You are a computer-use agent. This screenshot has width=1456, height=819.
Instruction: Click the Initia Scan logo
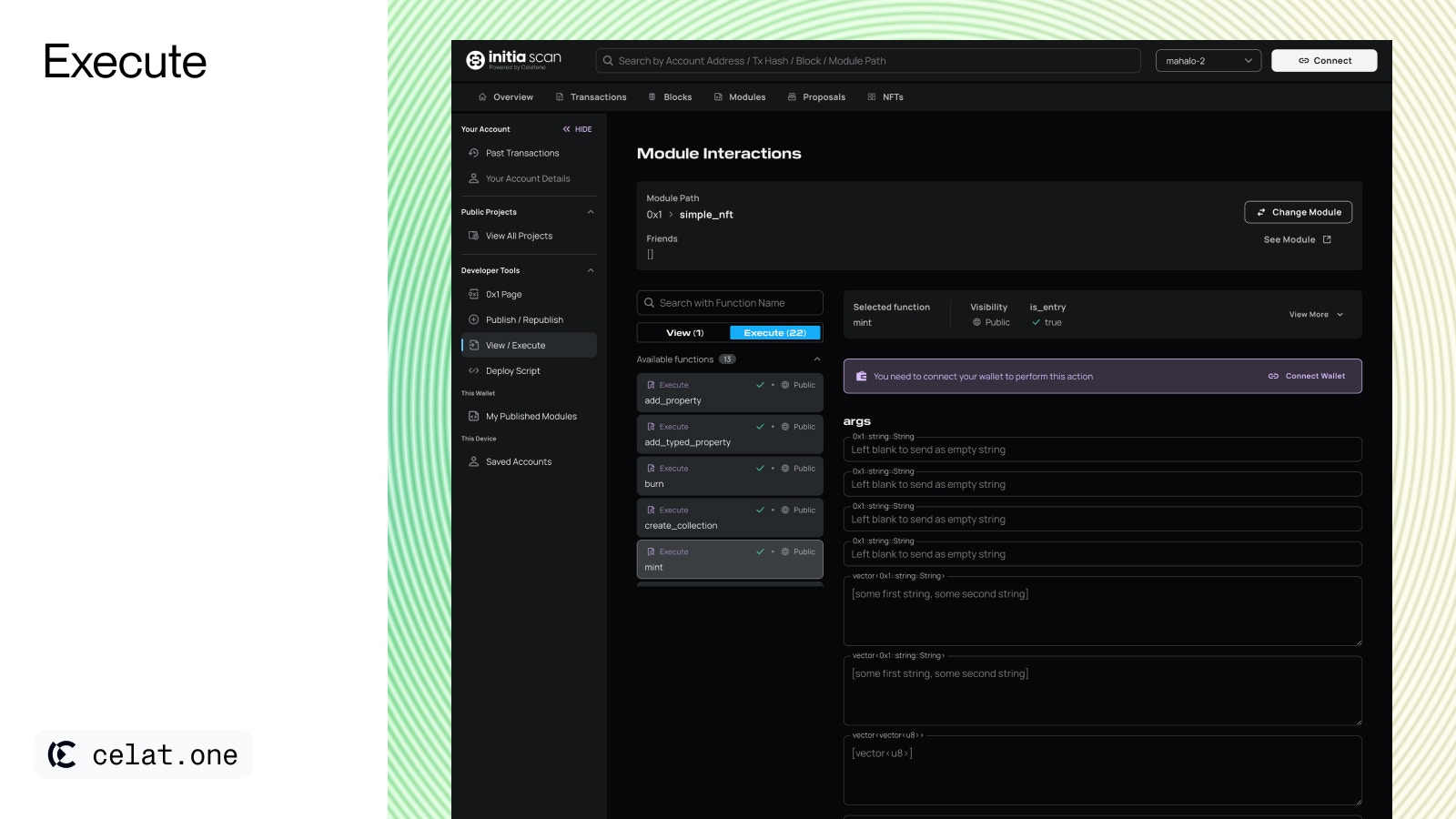coord(513,60)
